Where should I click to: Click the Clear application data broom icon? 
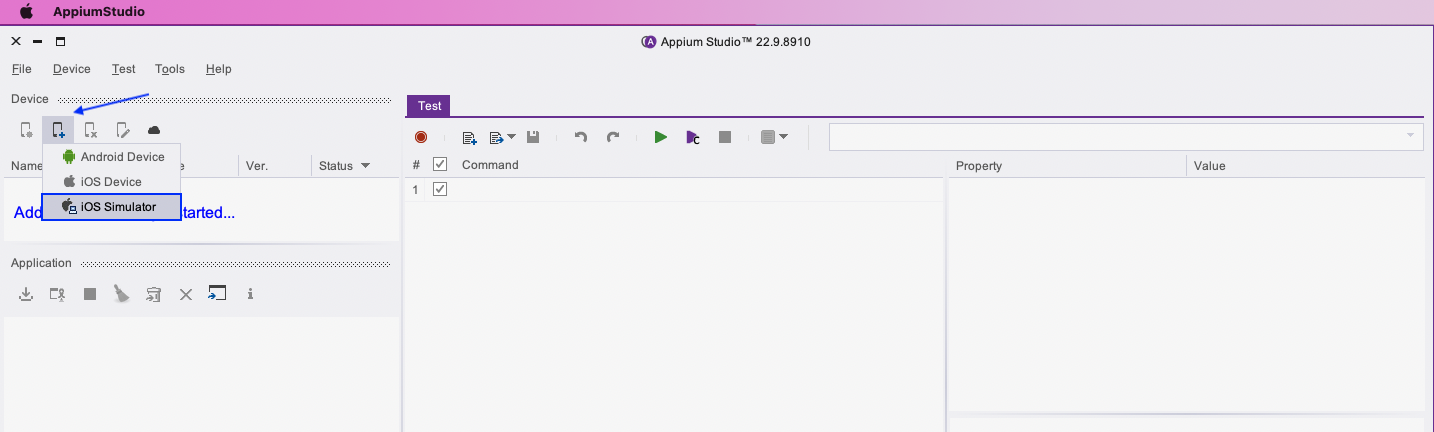tap(121, 294)
